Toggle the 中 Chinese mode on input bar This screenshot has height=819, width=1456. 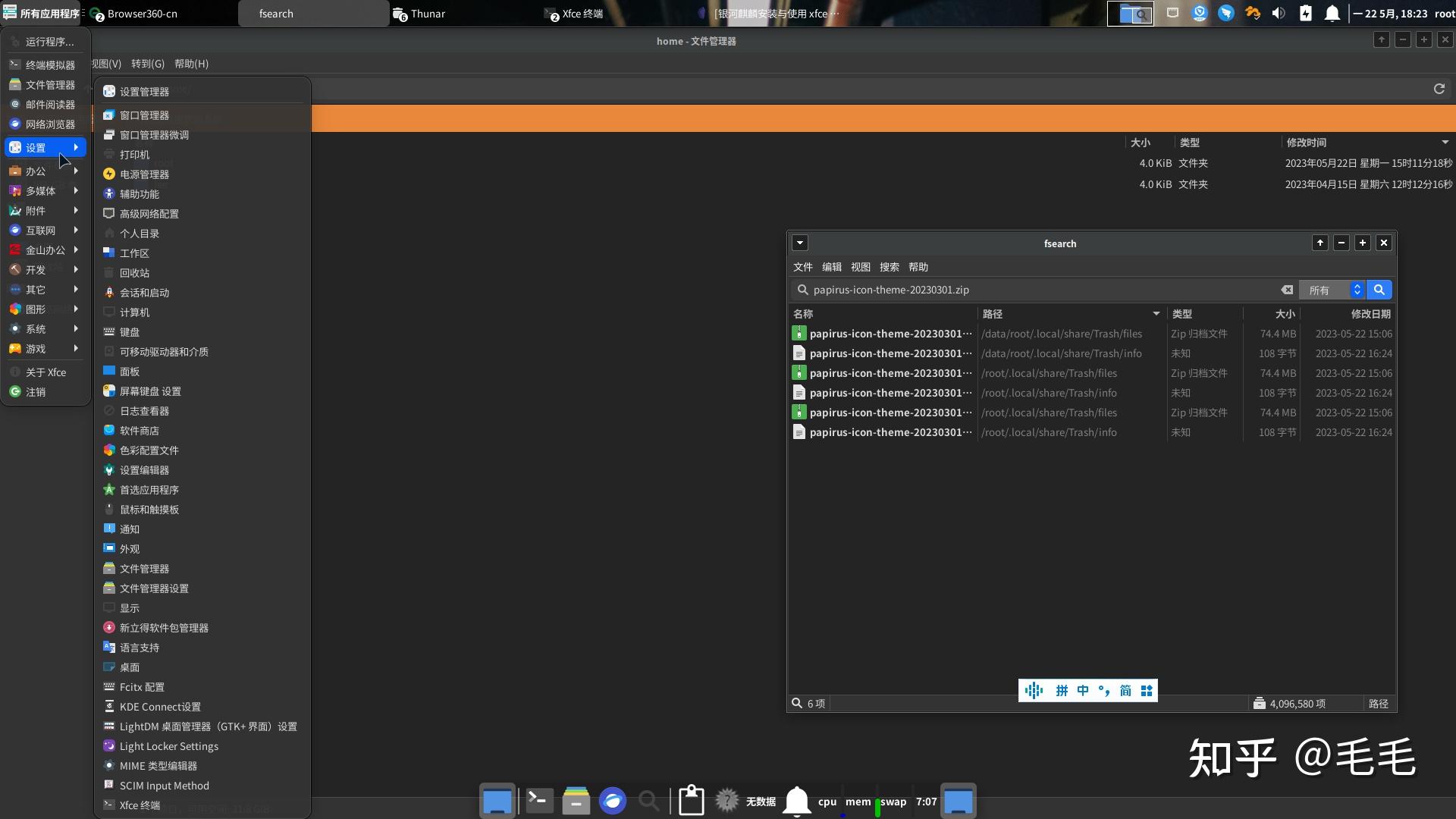1083,690
